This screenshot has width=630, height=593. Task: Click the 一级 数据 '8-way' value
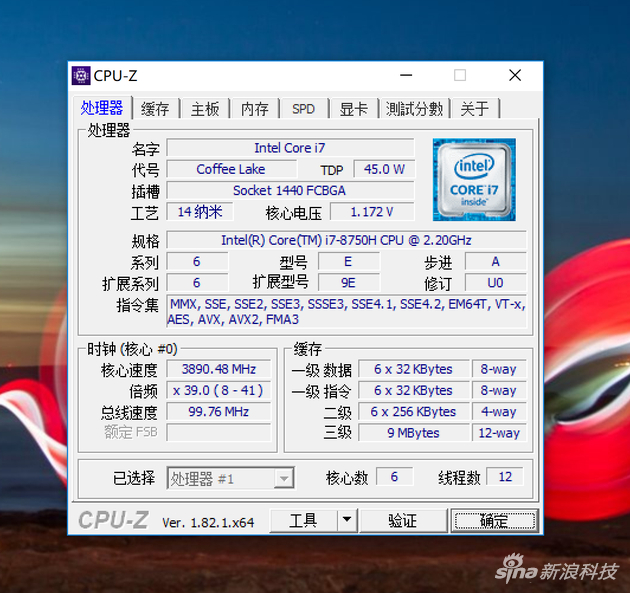click(499, 369)
